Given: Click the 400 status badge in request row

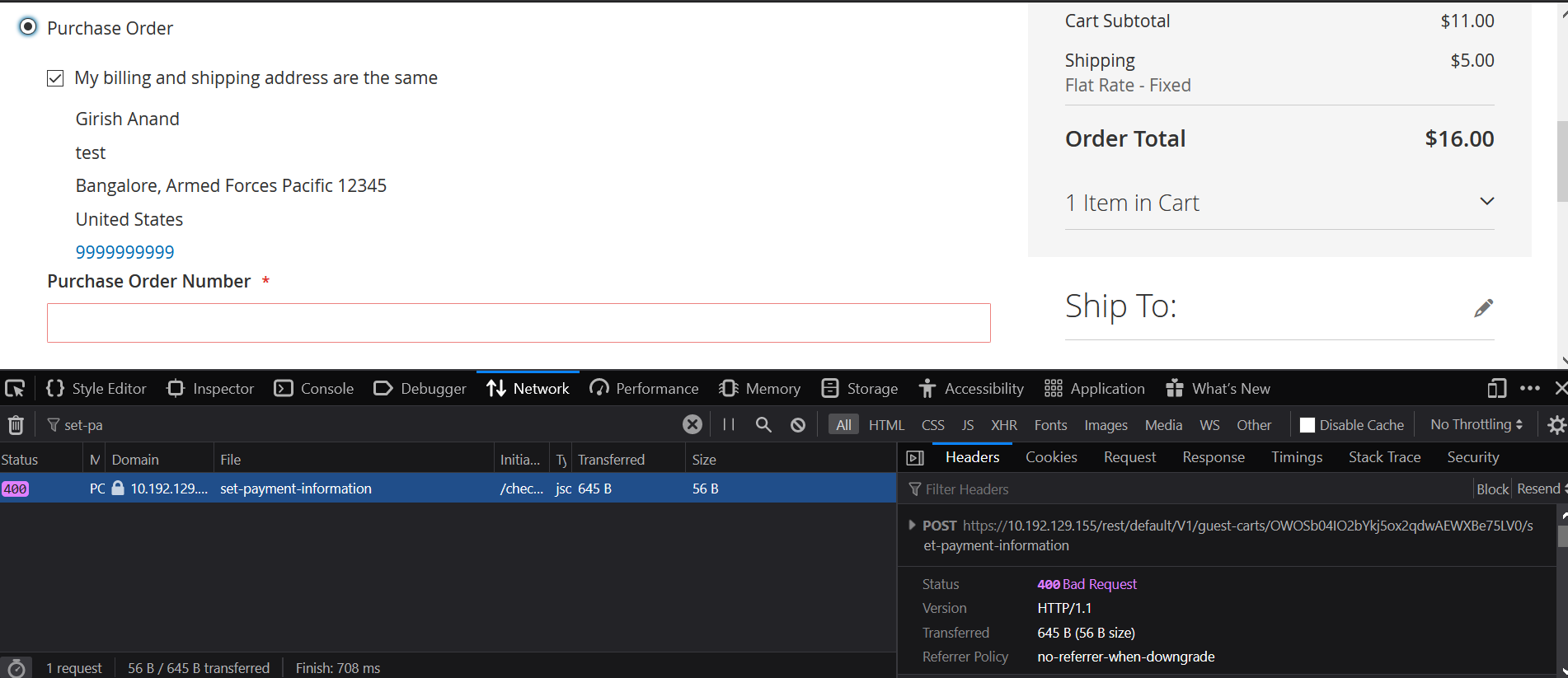Looking at the screenshot, I should tap(16, 489).
